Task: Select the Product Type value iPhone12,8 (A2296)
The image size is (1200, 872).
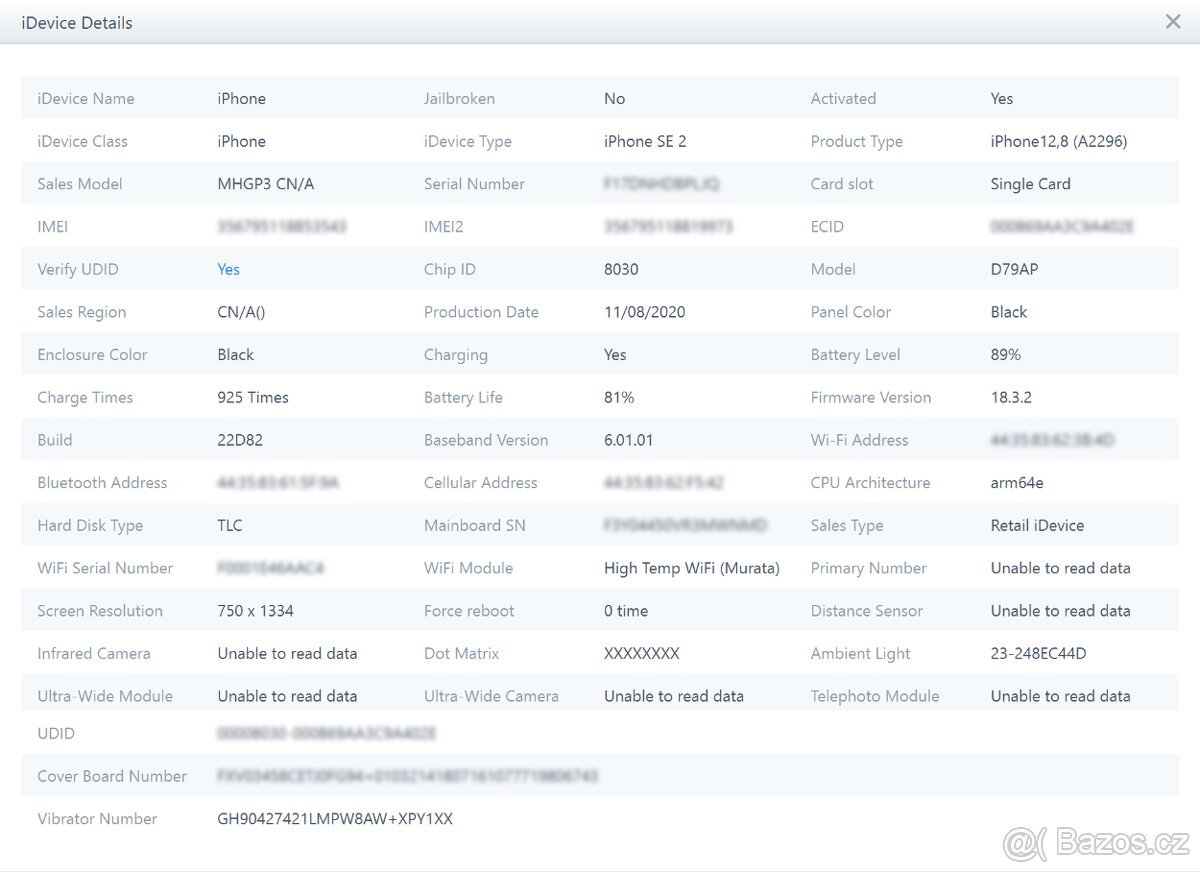Action: click(1058, 141)
